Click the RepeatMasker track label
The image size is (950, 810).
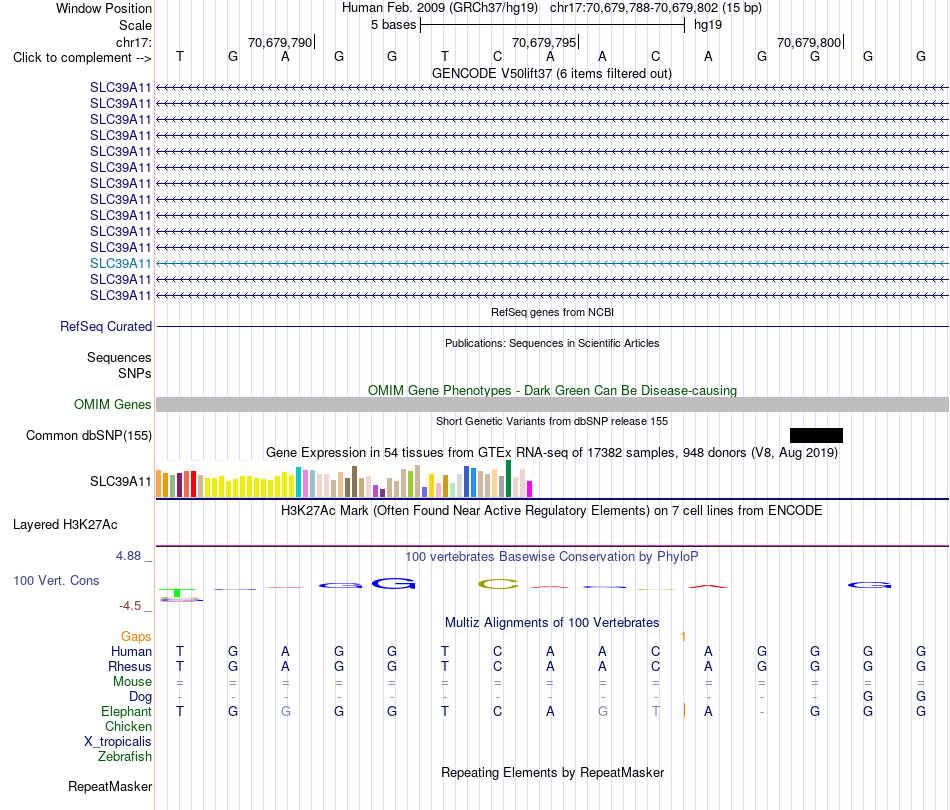(x=110, y=786)
